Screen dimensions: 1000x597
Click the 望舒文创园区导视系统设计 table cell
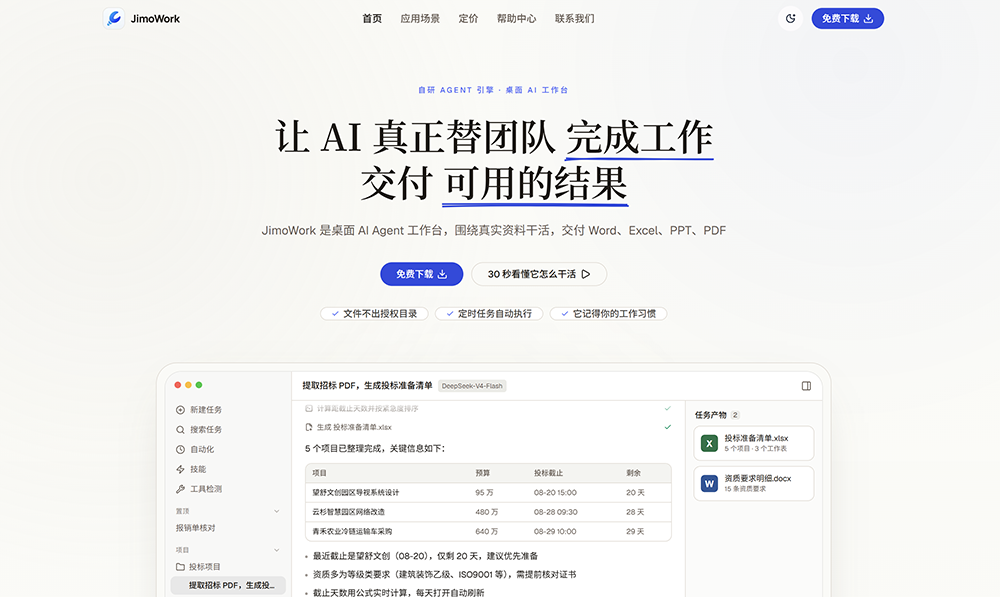(x=356, y=492)
